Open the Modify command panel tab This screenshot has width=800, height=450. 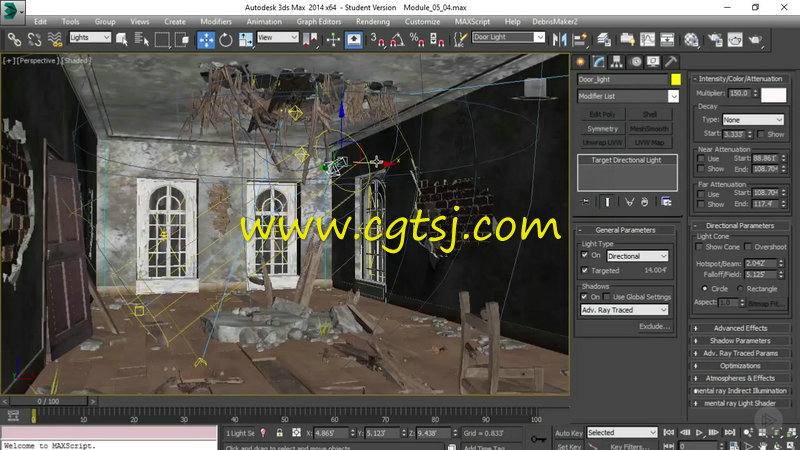click(x=598, y=62)
